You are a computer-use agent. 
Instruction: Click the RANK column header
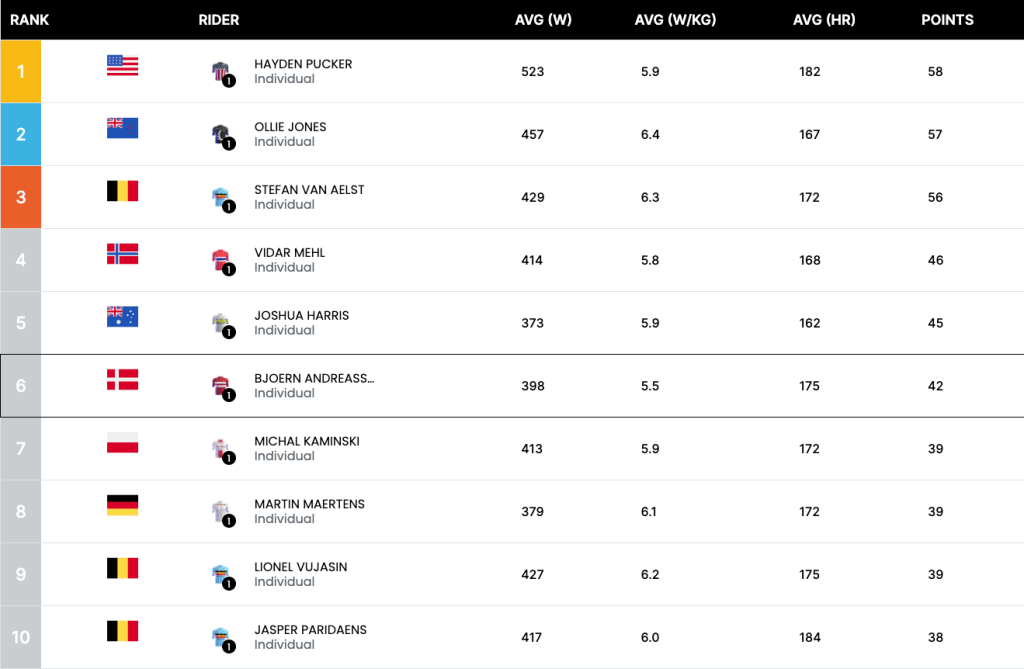[29, 20]
